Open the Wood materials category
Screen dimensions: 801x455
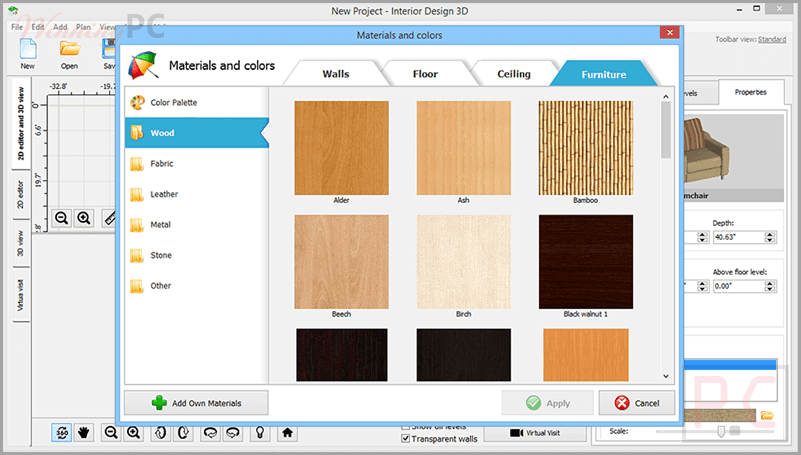(197, 133)
